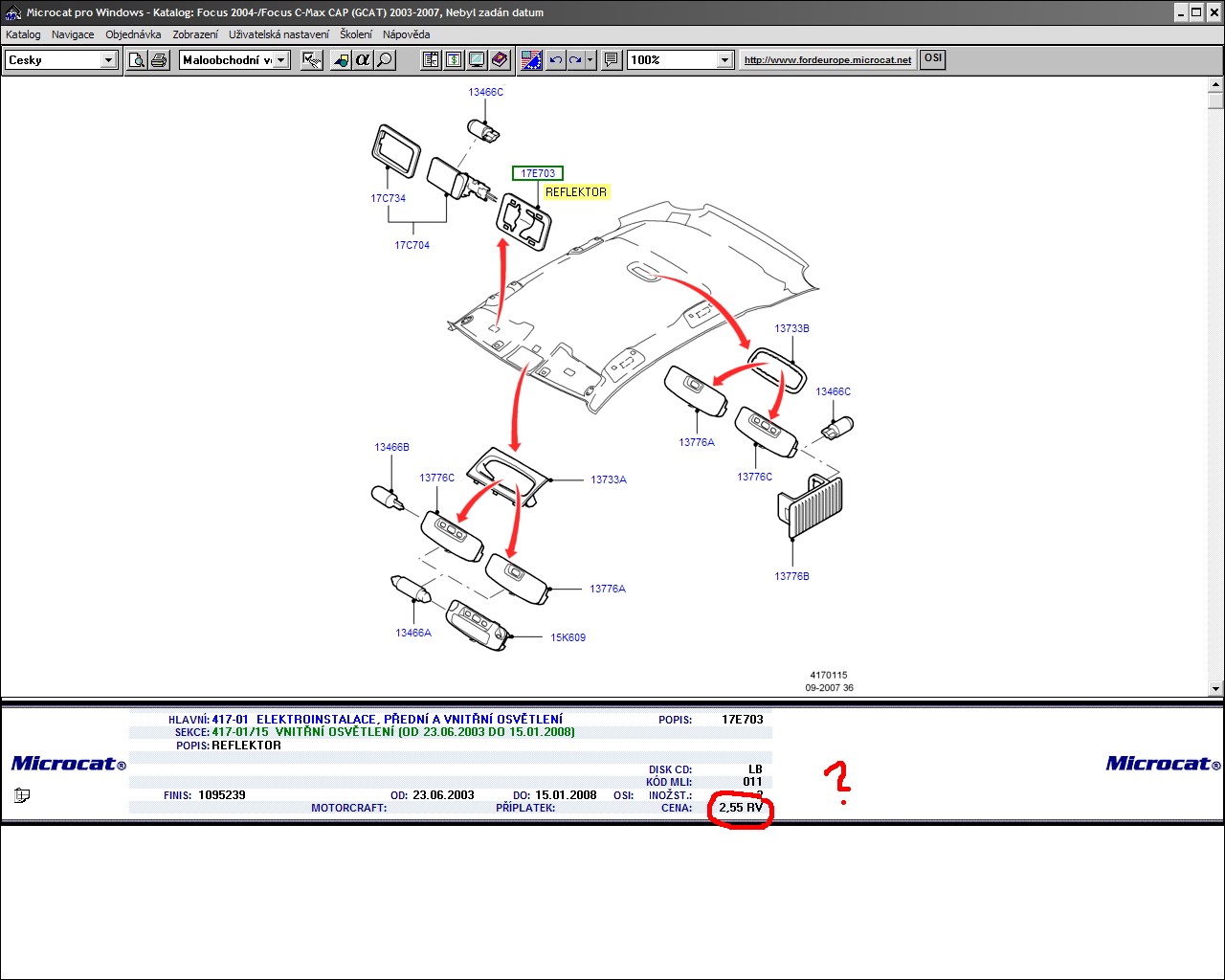Image resolution: width=1225 pixels, height=980 pixels.
Task: Open the Cesky language dropdown
Action: point(108,60)
